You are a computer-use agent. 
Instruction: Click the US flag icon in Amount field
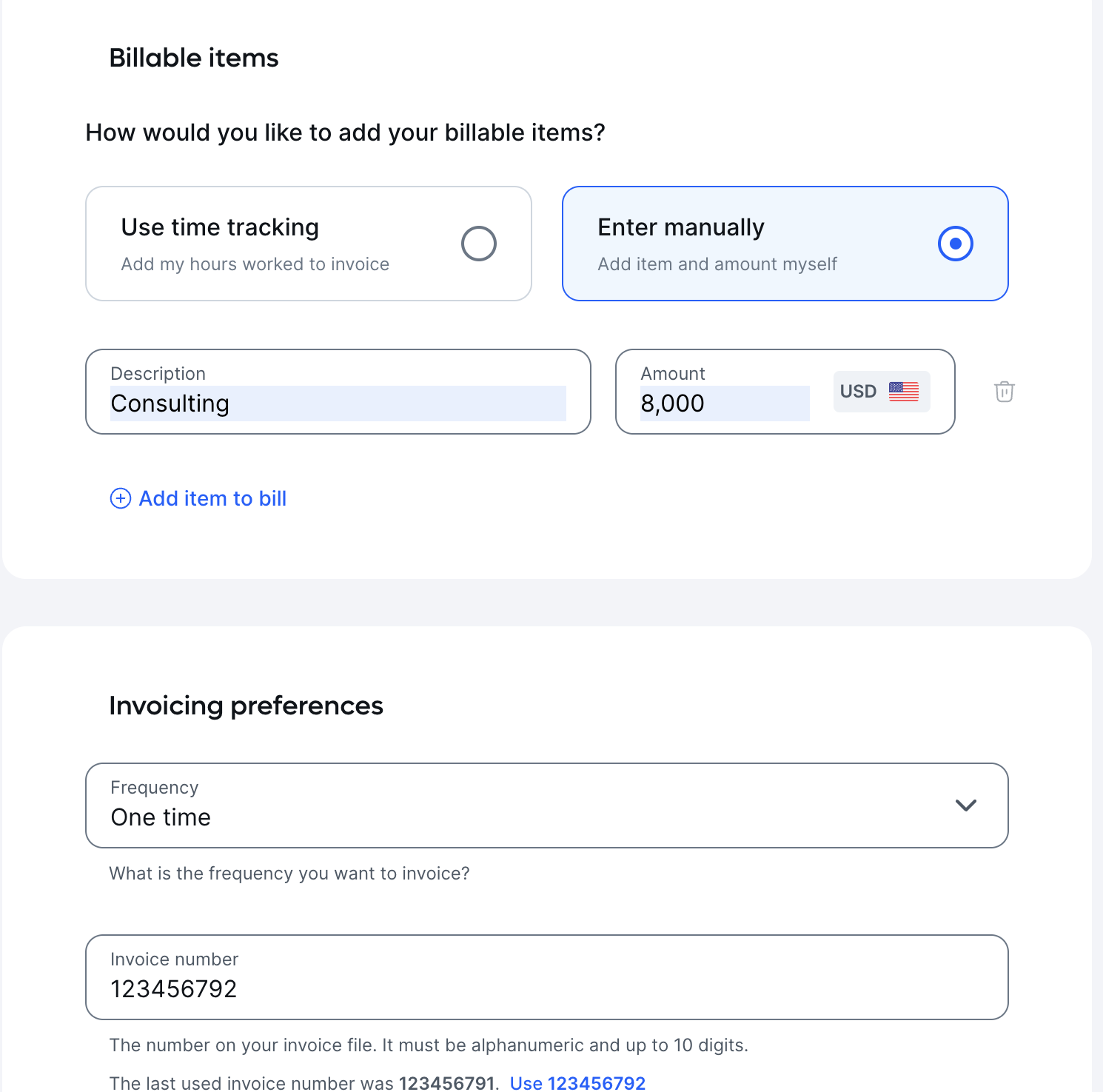(x=904, y=392)
